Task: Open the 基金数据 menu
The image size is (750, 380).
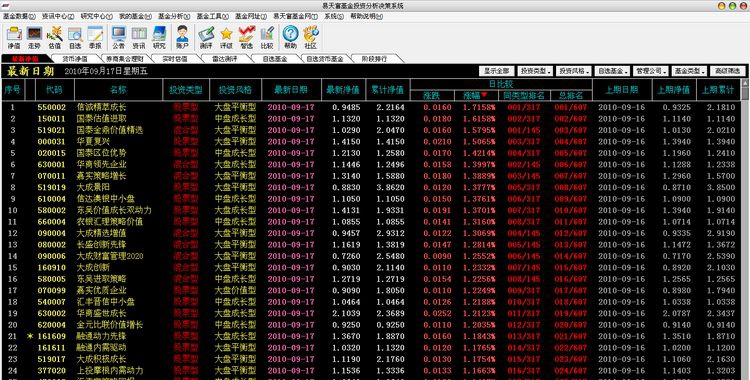Action: tap(19, 16)
